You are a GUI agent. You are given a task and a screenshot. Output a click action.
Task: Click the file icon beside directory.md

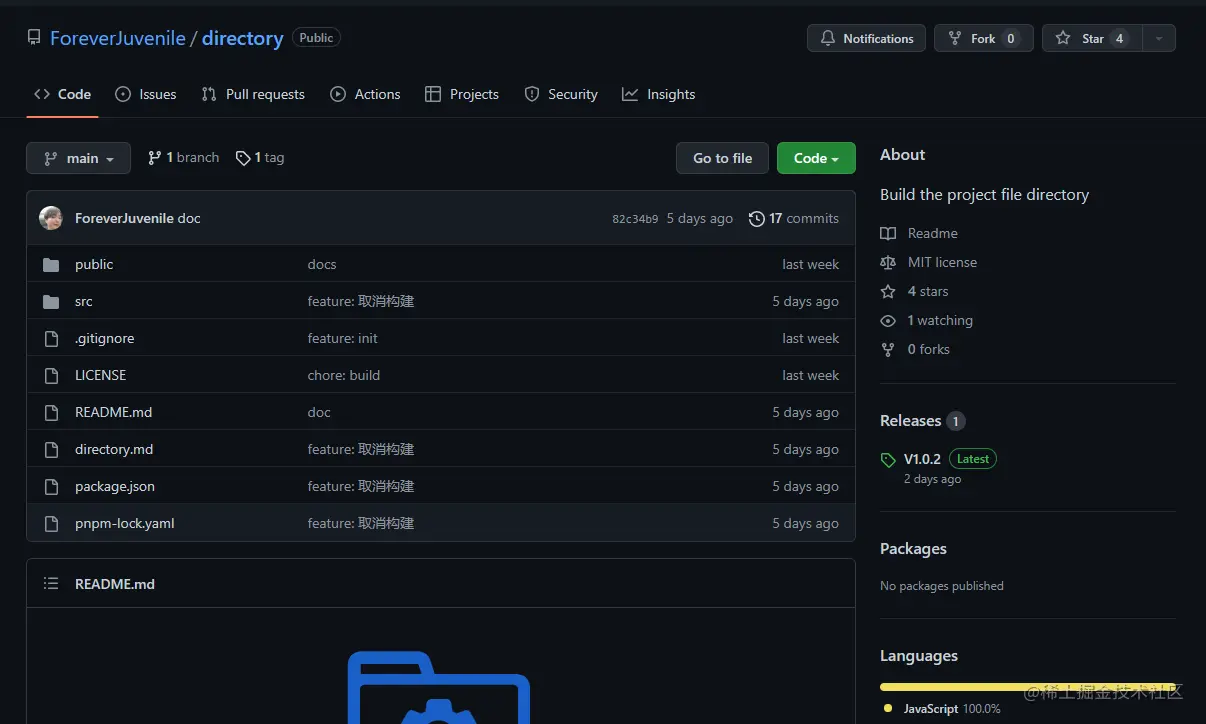coord(52,449)
